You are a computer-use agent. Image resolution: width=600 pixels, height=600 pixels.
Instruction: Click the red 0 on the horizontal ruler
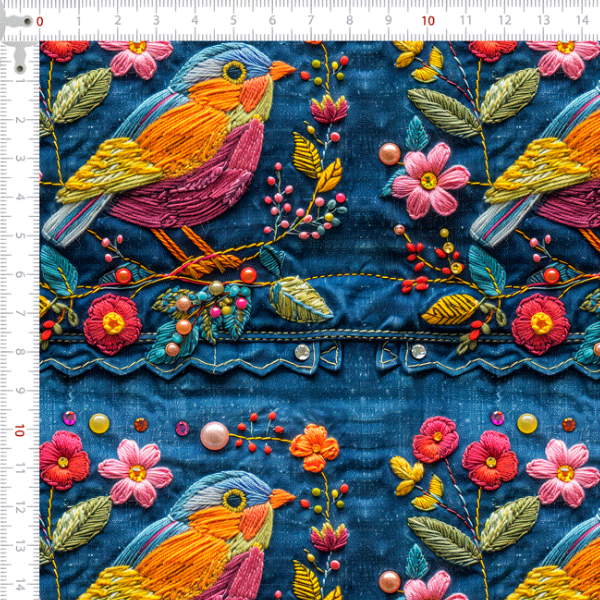pos(40,21)
